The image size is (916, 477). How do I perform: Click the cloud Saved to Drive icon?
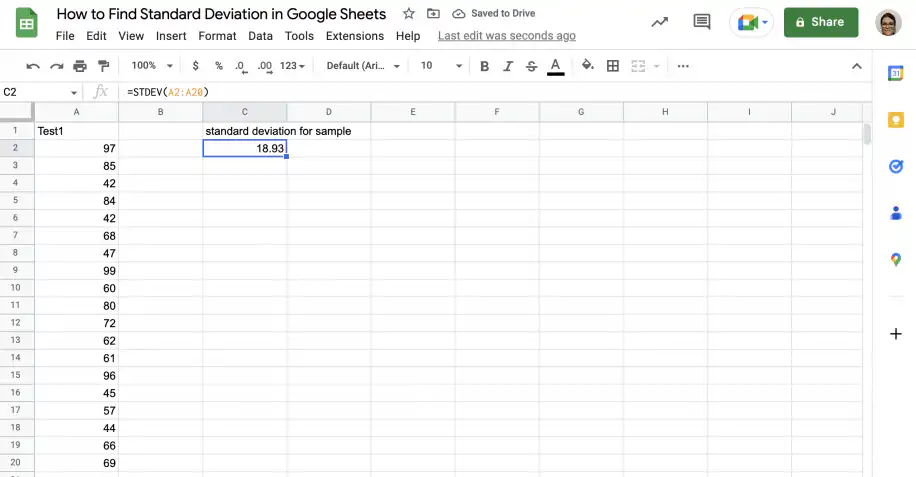click(x=459, y=13)
